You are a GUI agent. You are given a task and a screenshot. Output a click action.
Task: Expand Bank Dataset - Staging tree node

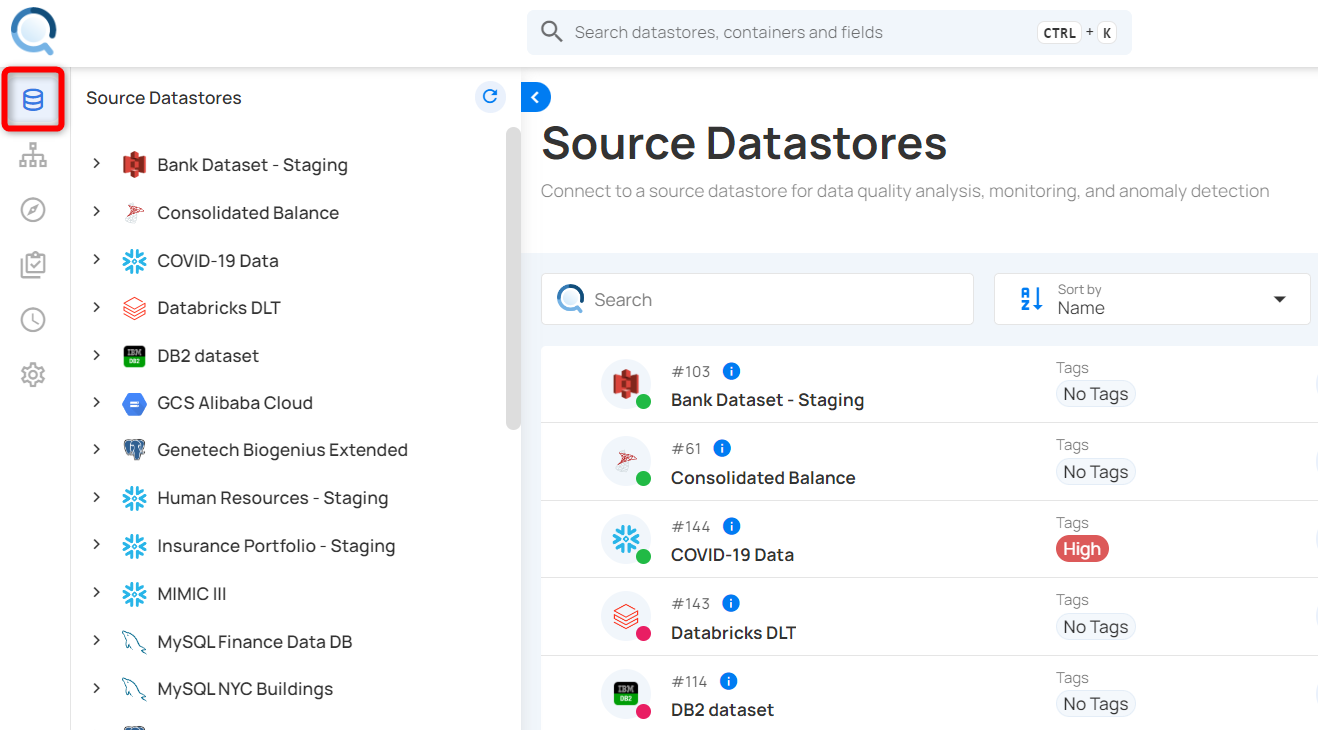(97, 164)
